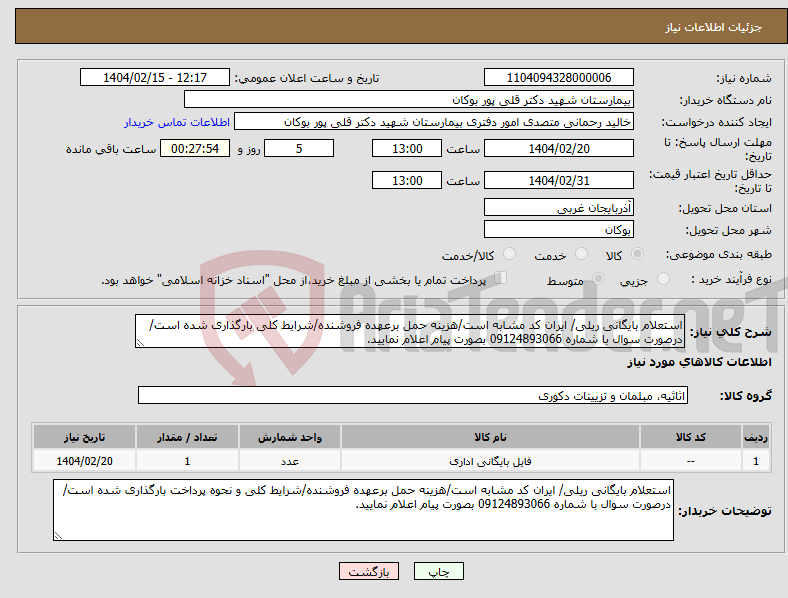The height and width of the screenshot is (598, 788).
Task: Click the نام کالا column header
Action: (490, 437)
